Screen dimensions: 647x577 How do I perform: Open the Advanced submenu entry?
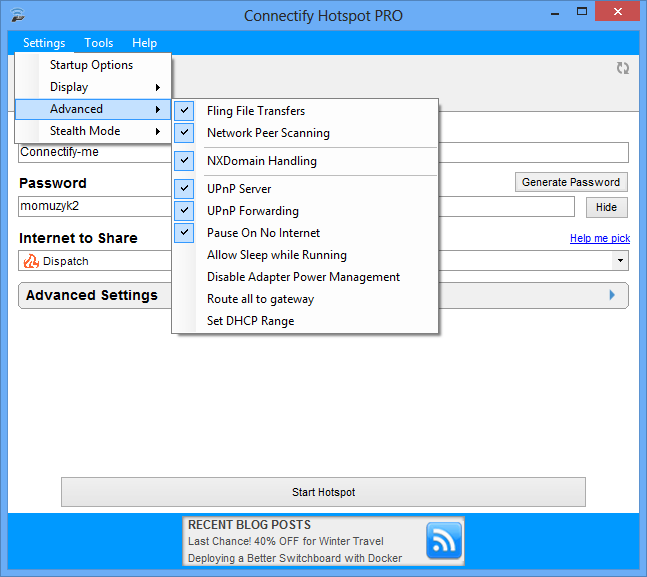(x=93, y=109)
